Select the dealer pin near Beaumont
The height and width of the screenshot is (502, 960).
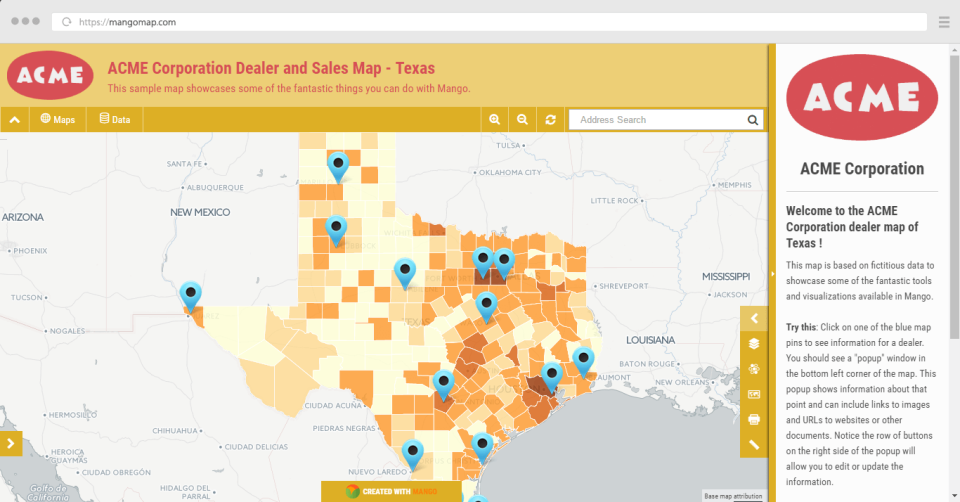[583, 362]
